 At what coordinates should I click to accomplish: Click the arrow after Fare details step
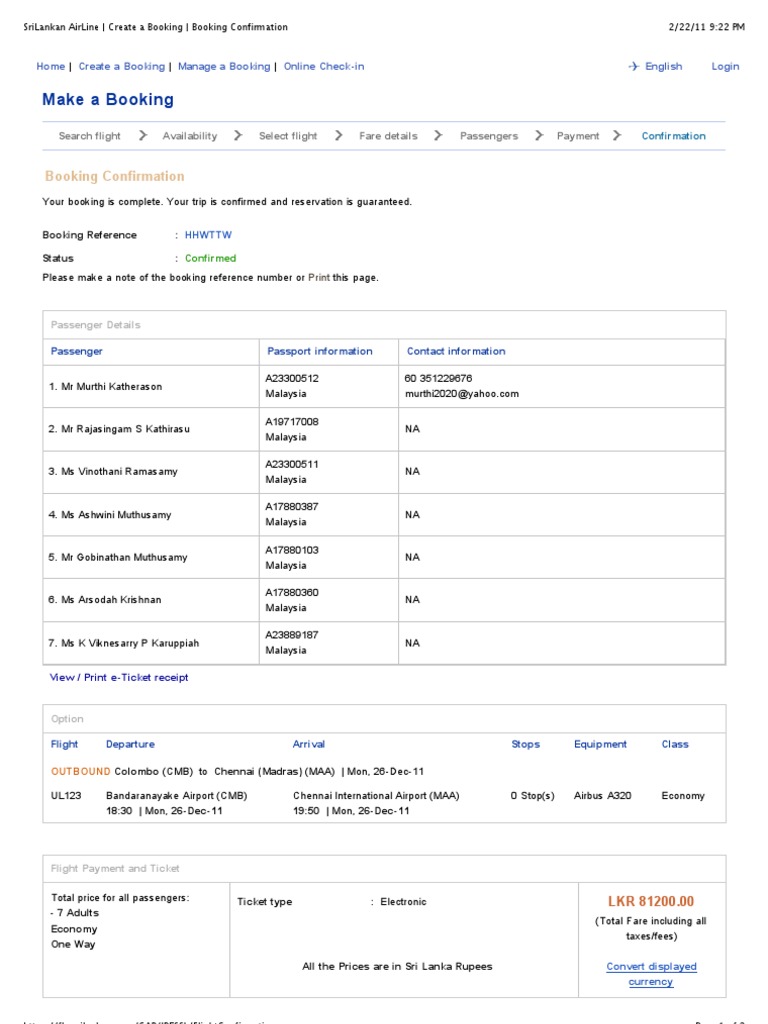[438, 135]
